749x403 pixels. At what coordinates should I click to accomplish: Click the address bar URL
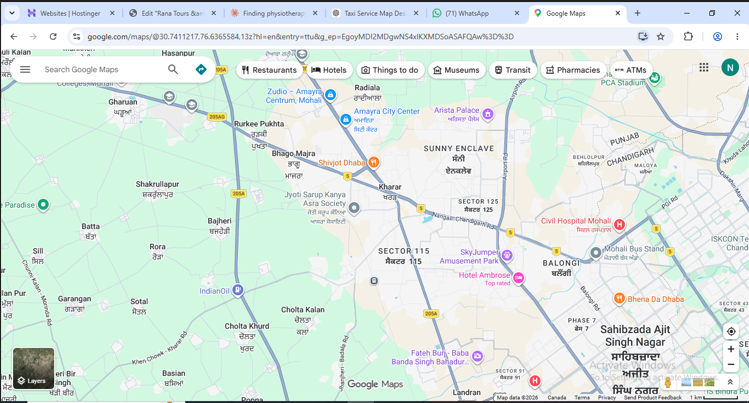300,37
